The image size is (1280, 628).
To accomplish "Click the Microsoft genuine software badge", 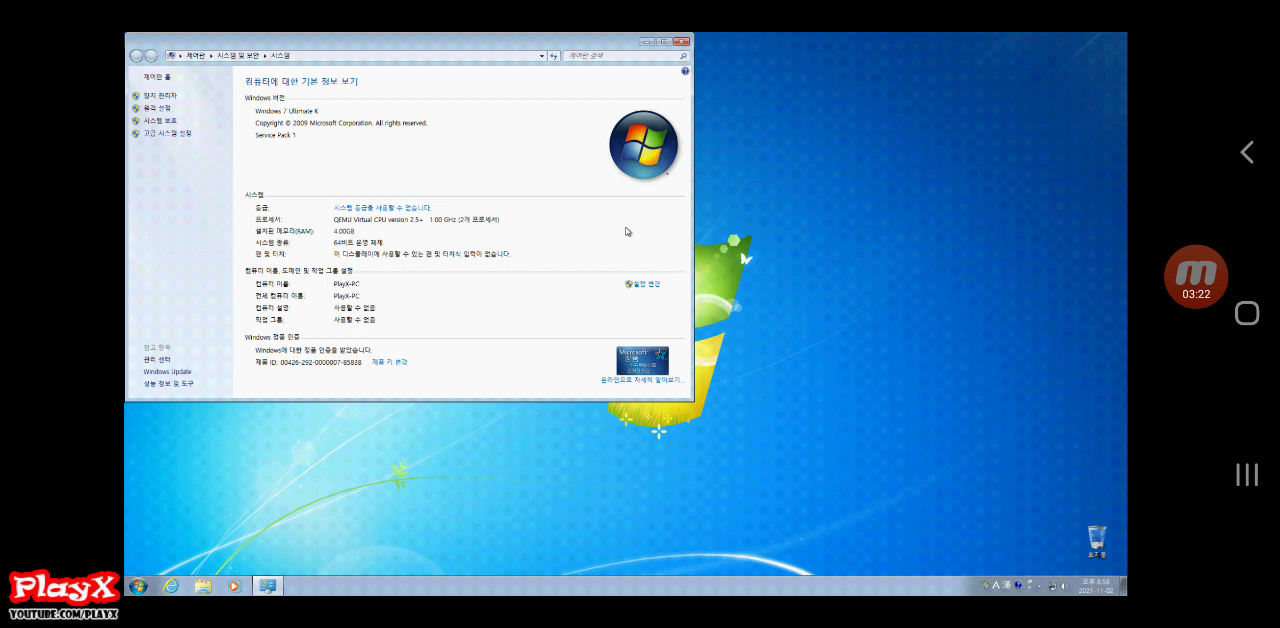I will [642, 360].
